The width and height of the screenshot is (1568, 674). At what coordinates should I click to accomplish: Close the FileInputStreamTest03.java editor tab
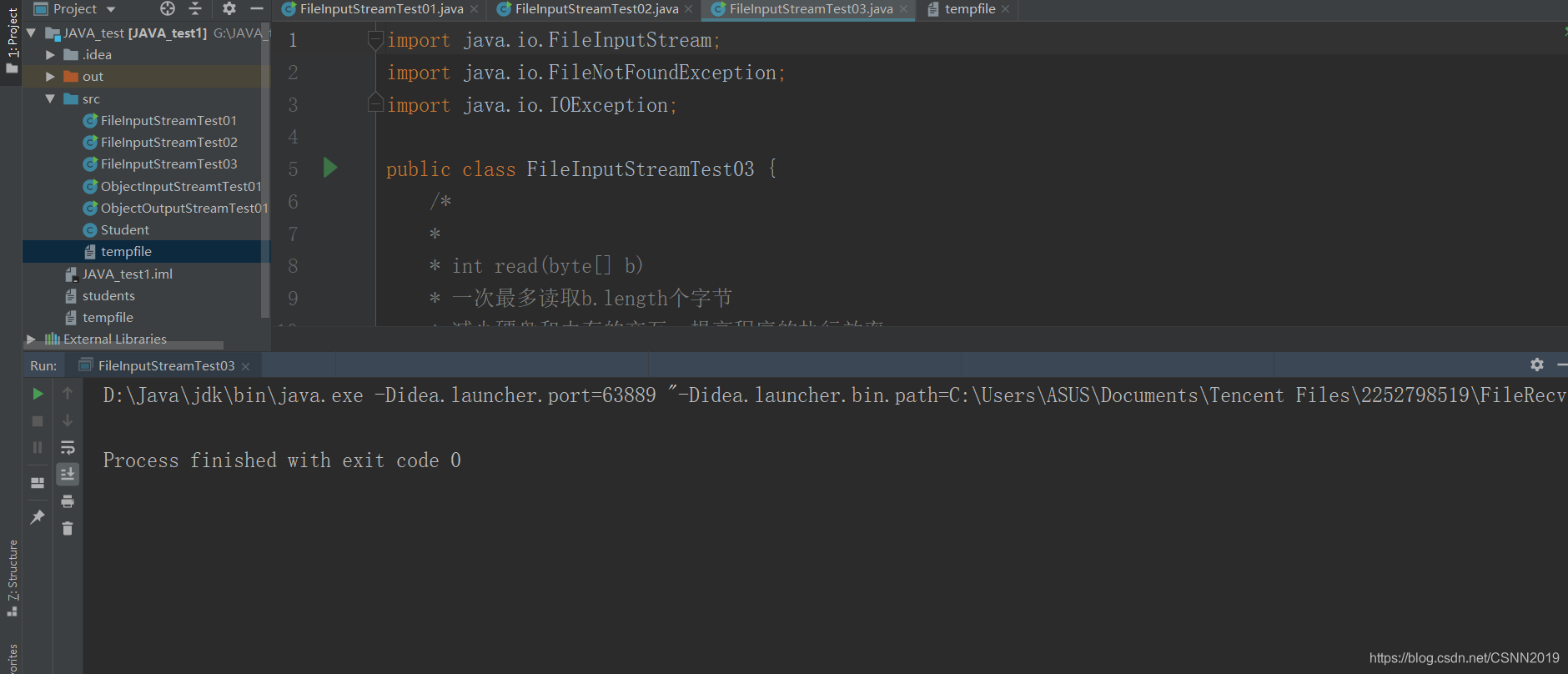(x=903, y=9)
